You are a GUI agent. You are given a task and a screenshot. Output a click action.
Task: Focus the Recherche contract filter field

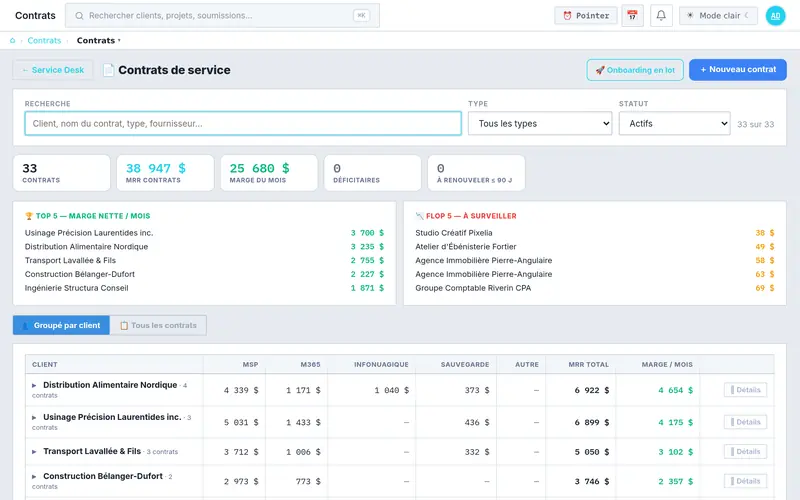(x=243, y=123)
